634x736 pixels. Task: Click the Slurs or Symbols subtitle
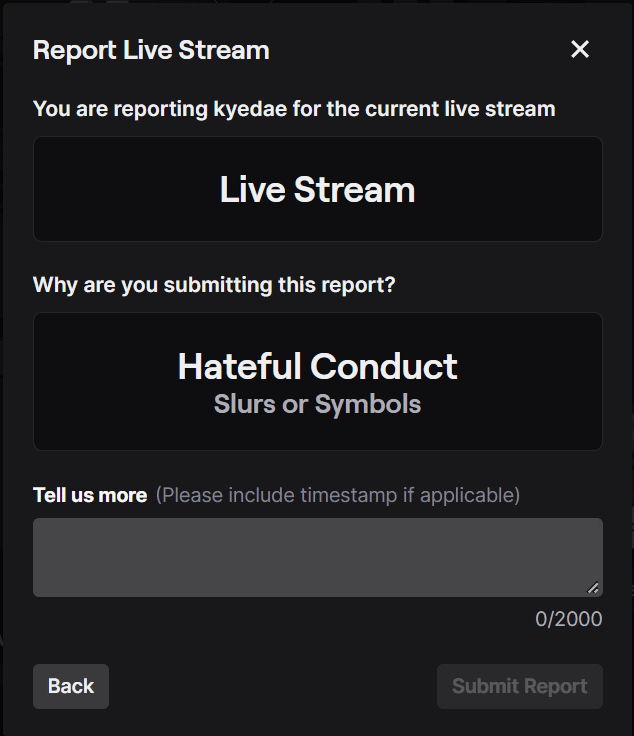(318, 404)
